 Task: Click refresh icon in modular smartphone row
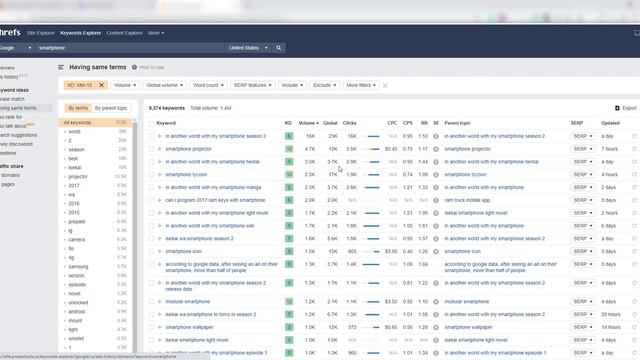click(634, 302)
